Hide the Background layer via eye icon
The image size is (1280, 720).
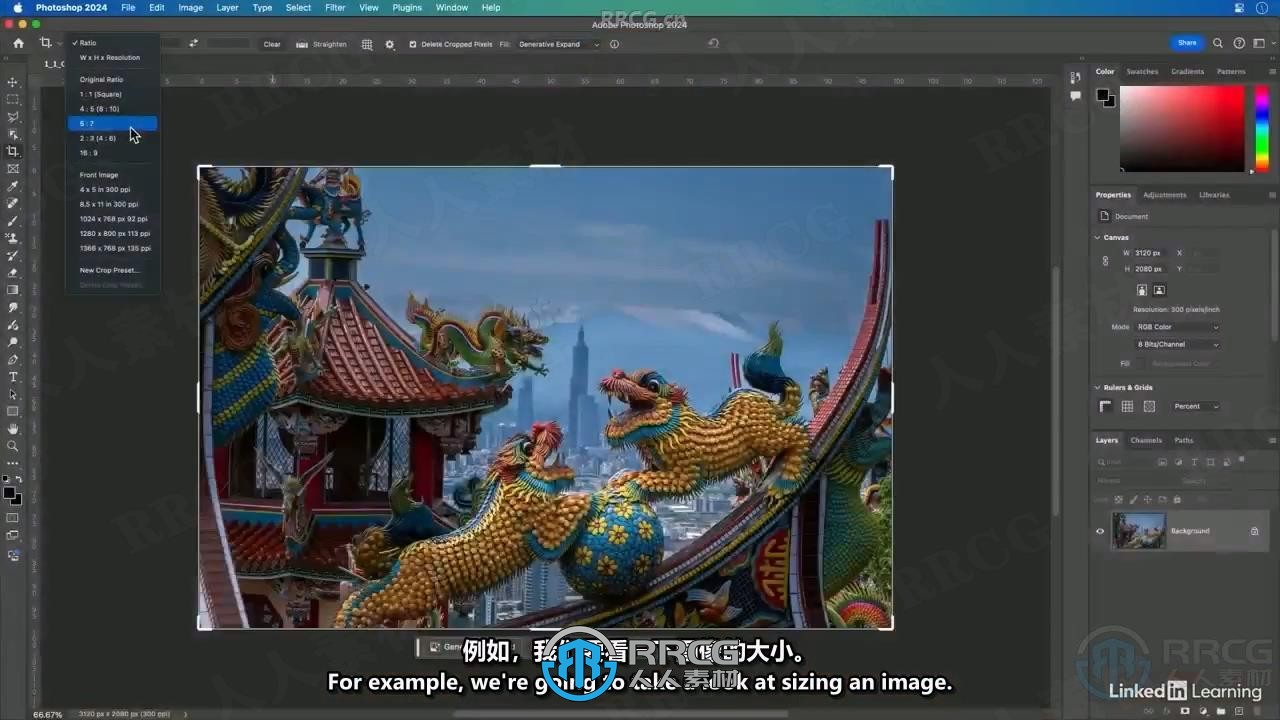pyautogui.click(x=1100, y=531)
